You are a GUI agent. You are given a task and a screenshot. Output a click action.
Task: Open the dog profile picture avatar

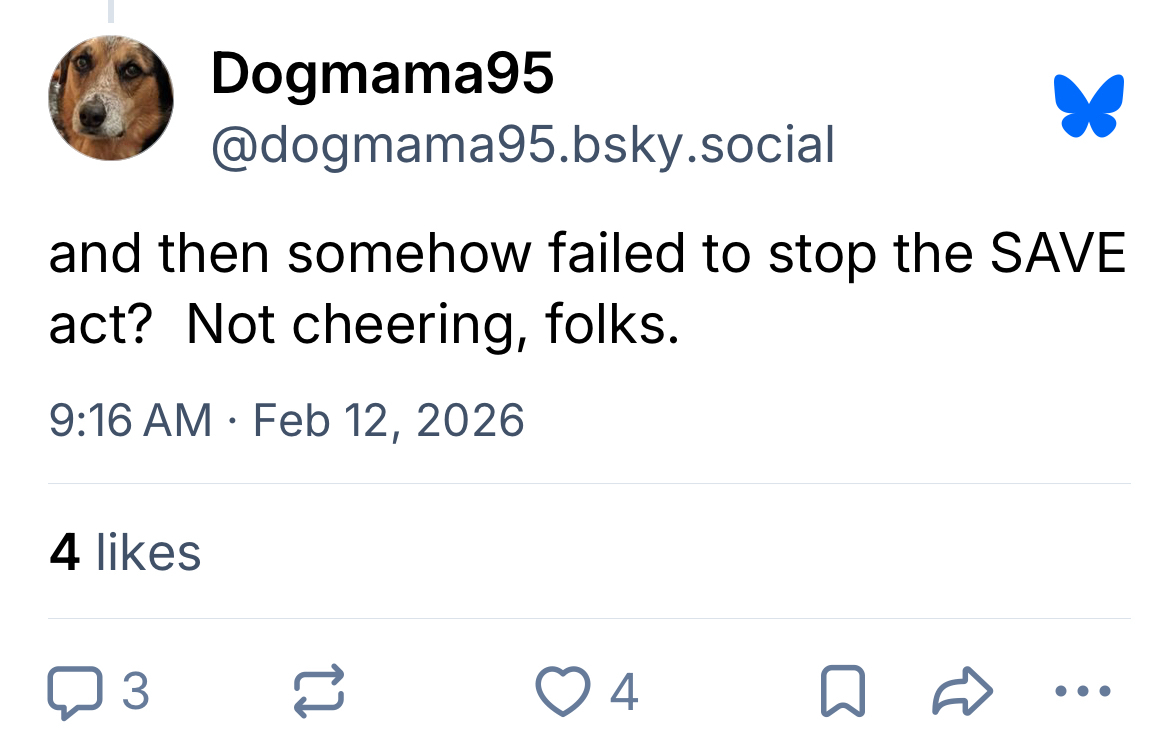point(110,98)
